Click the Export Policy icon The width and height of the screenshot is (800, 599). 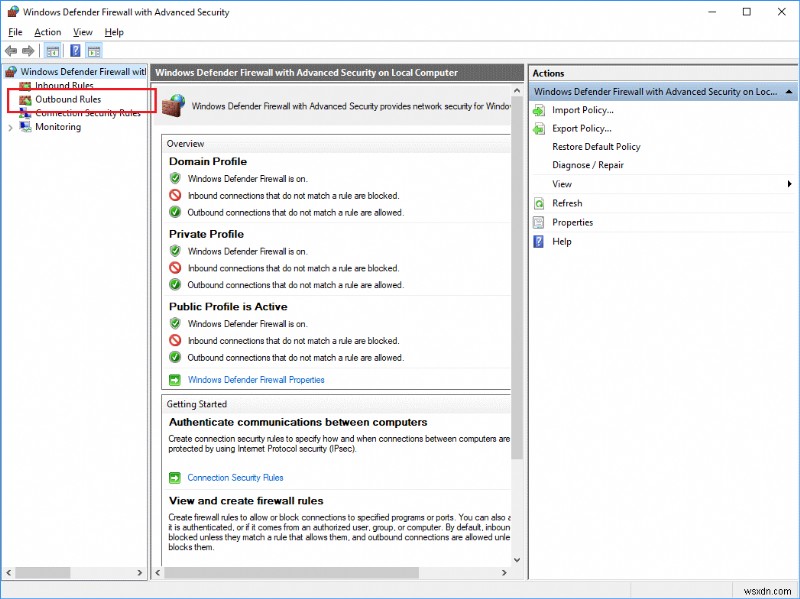pos(538,128)
